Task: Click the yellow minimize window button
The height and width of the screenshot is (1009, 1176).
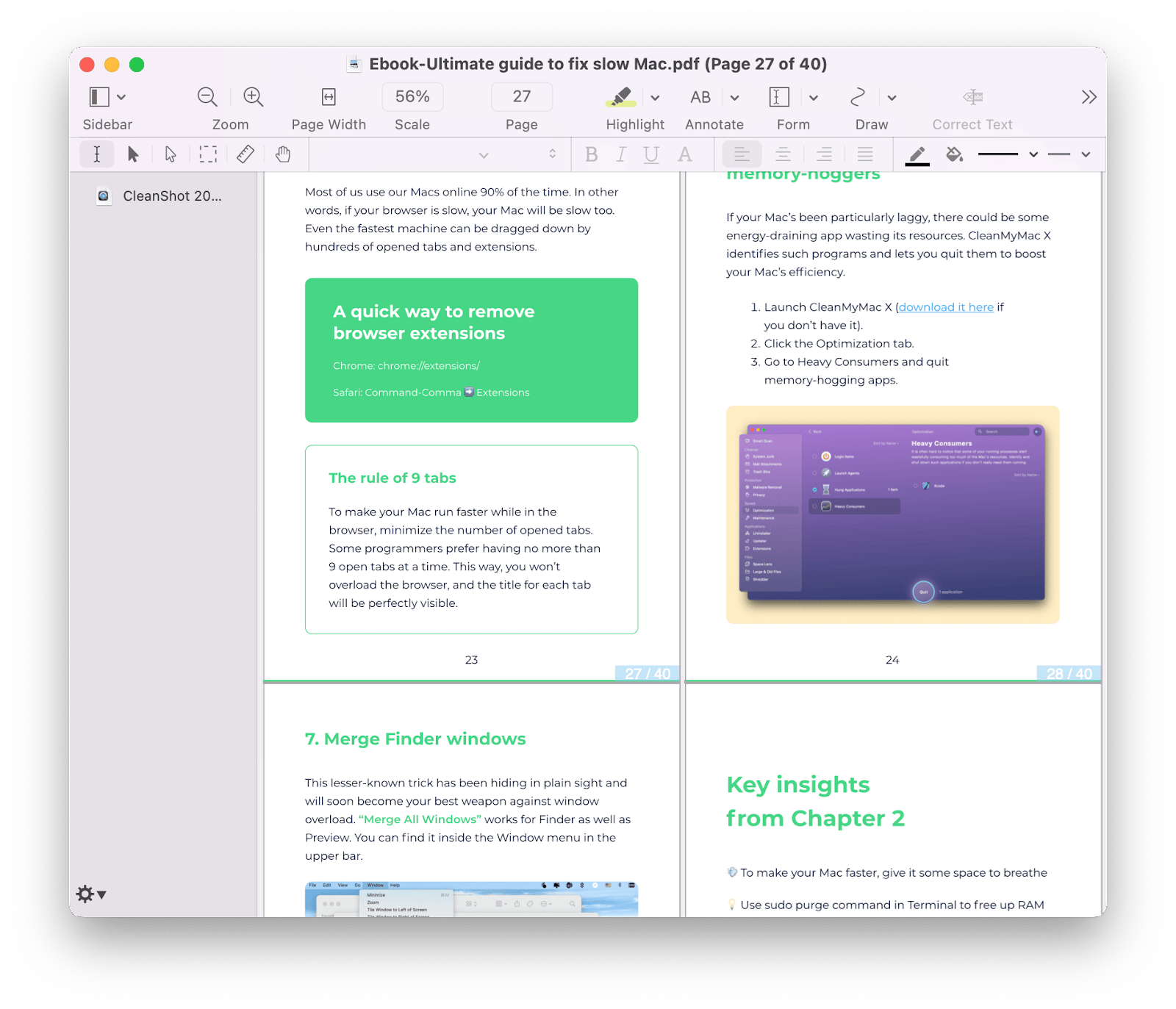Action: point(112,65)
